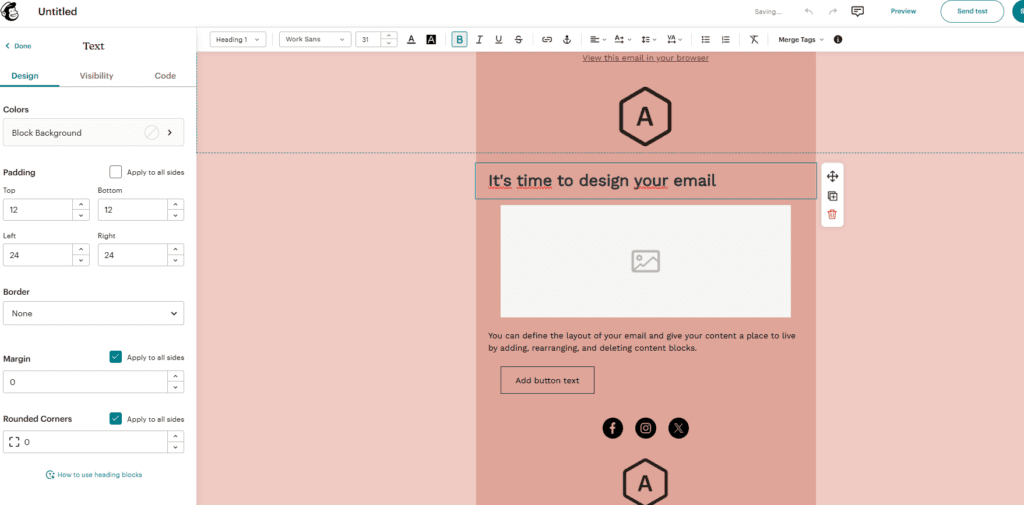The width and height of the screenshot is (1024, 505).
Task: Open the Work Sans font dropdown
Action: pos(315,40)
